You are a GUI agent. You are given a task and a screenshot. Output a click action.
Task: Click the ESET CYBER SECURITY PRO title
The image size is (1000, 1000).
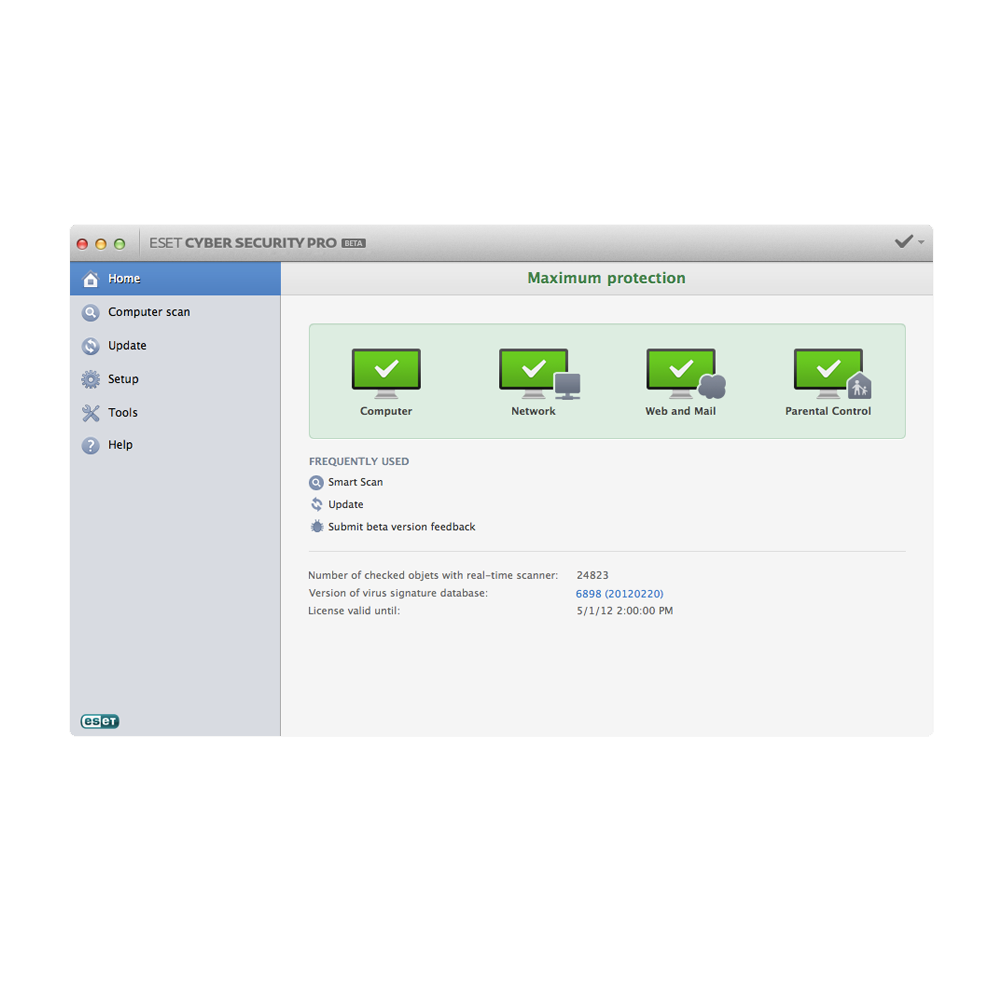click(x=242, y=243)
